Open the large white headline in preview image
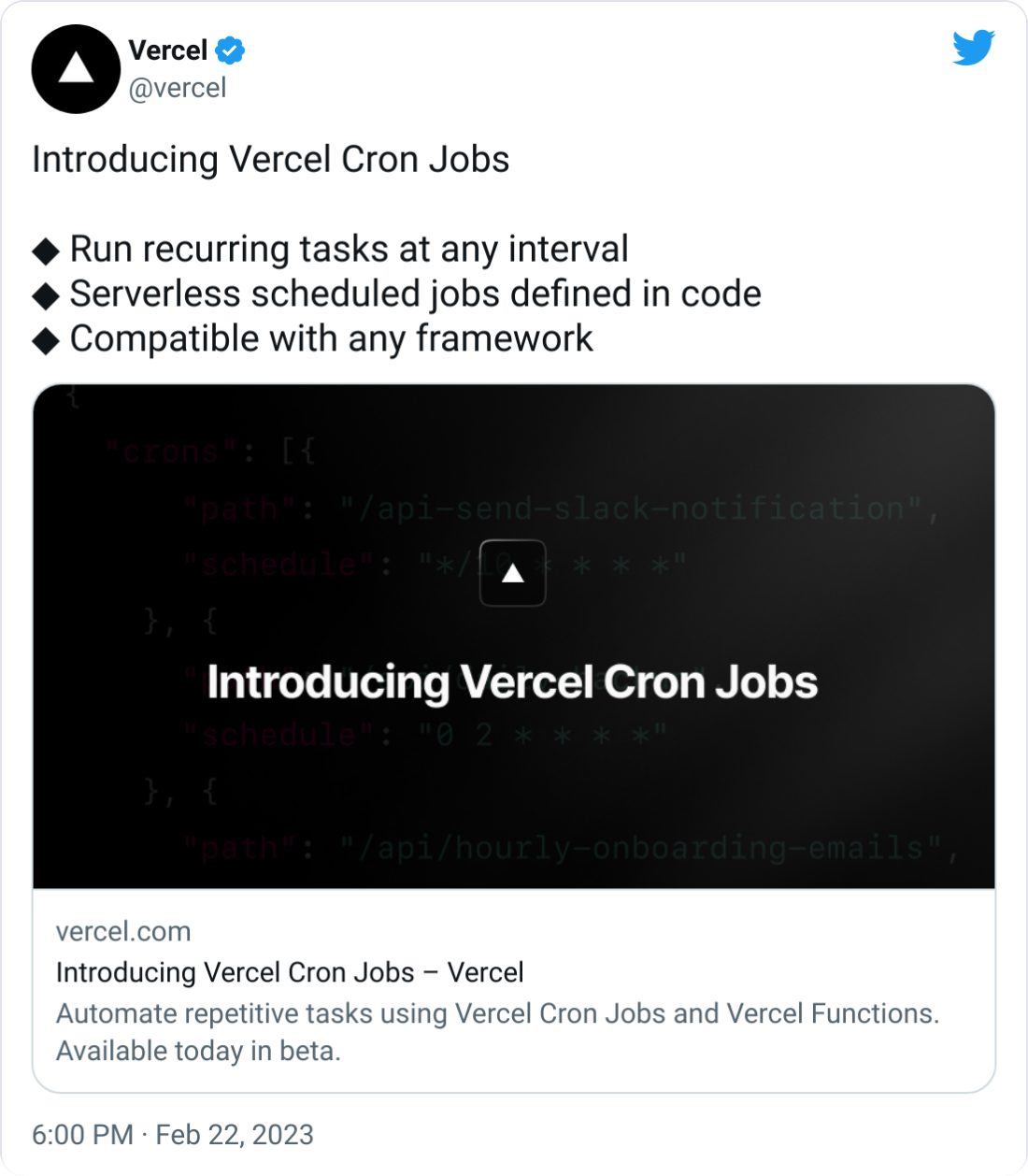The width and height of the screenshot is (1028, 1176). (512, 681)
